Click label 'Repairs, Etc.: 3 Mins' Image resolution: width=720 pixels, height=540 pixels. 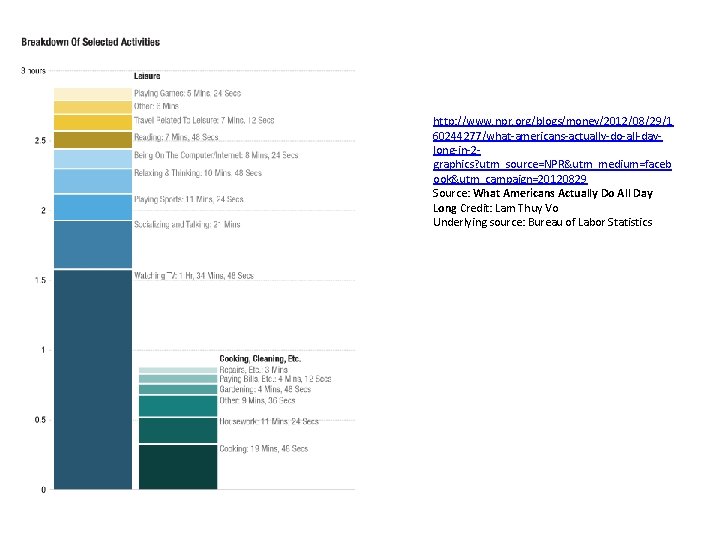pyautogui.click(x=253, y=370)
